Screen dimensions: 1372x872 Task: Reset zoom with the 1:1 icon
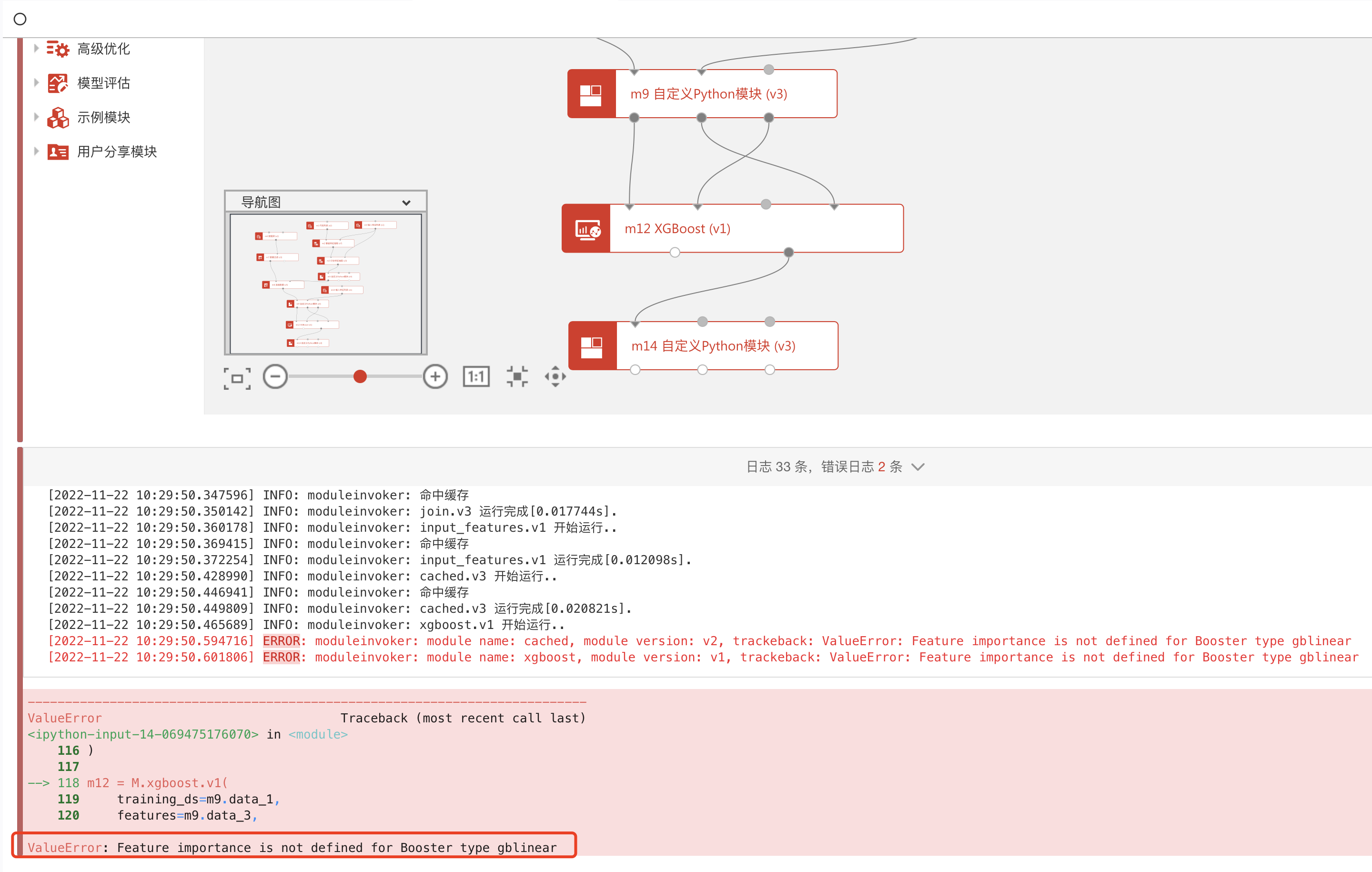click(476, 377)
